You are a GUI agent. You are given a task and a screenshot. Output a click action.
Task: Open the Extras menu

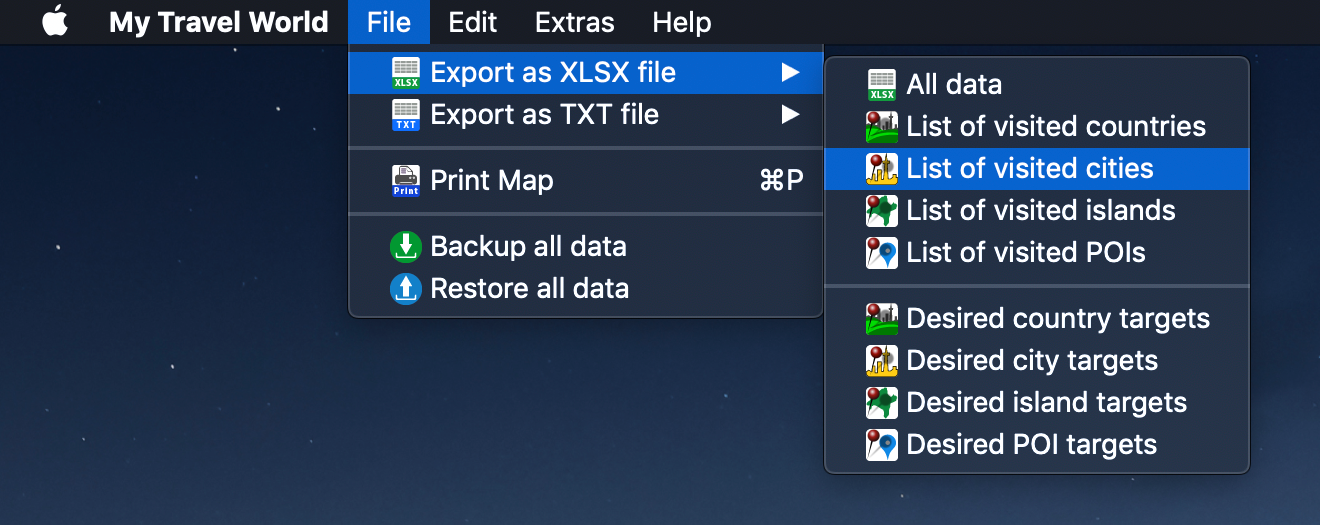click(575, 22)
